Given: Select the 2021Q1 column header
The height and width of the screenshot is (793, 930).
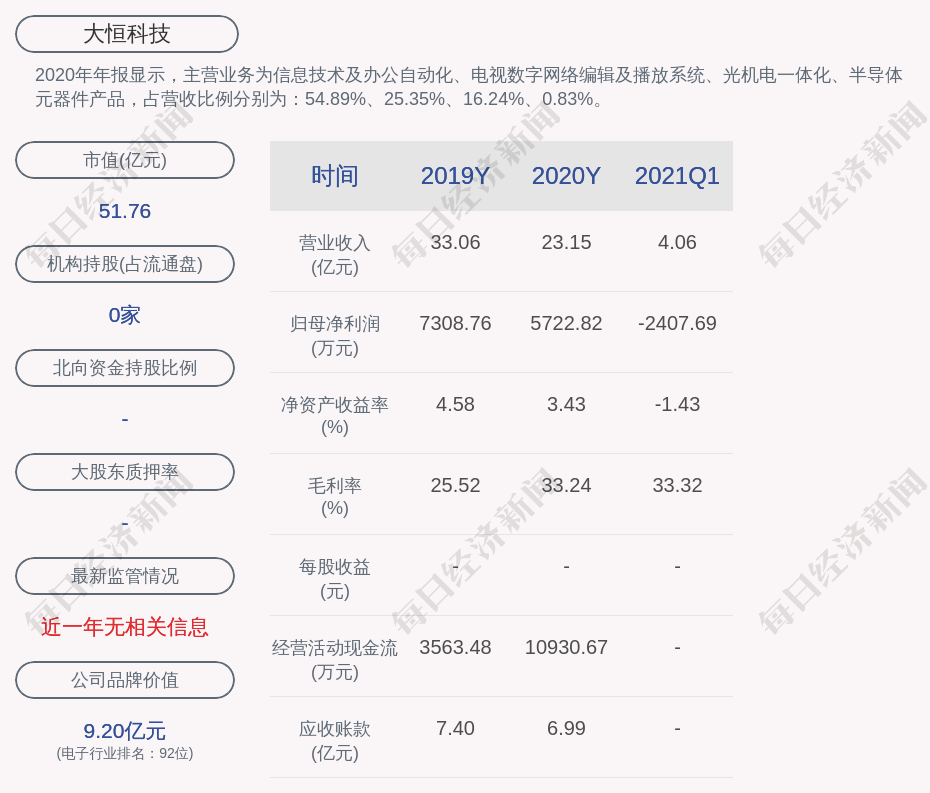Looking at the screenshot, I should [x=677, y=176].
